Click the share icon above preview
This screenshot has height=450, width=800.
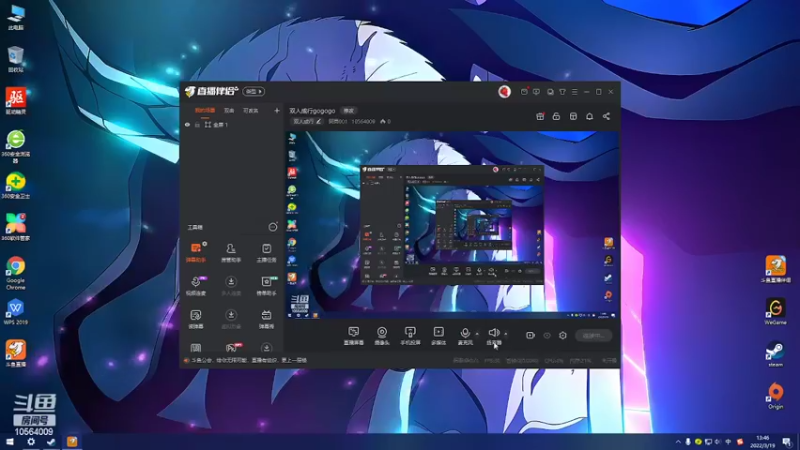606,116
